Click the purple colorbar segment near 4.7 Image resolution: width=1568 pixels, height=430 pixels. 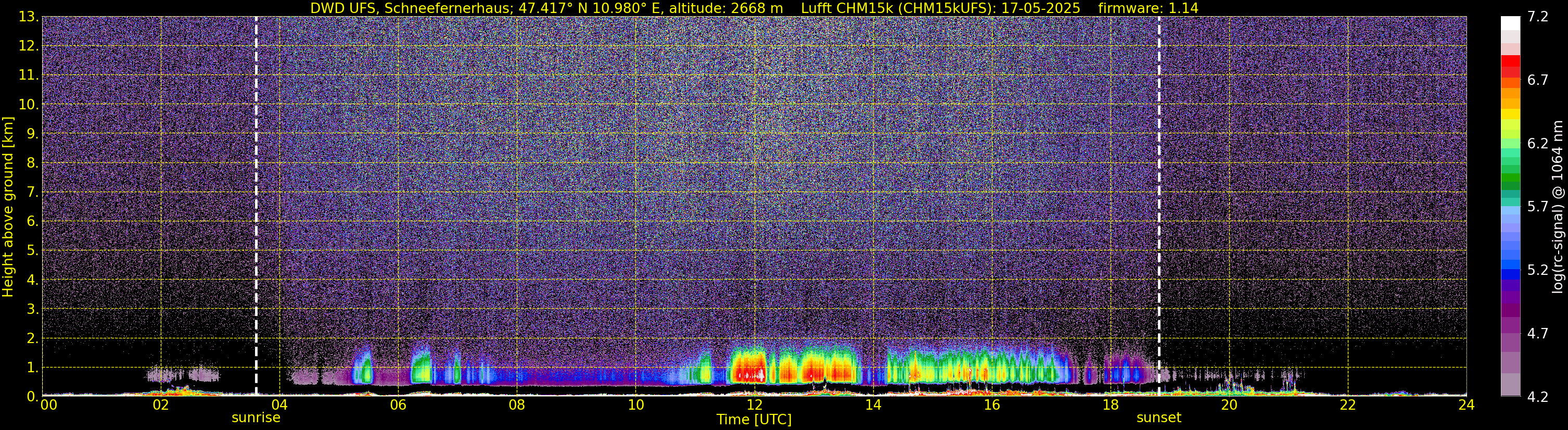coord(1510,326)
